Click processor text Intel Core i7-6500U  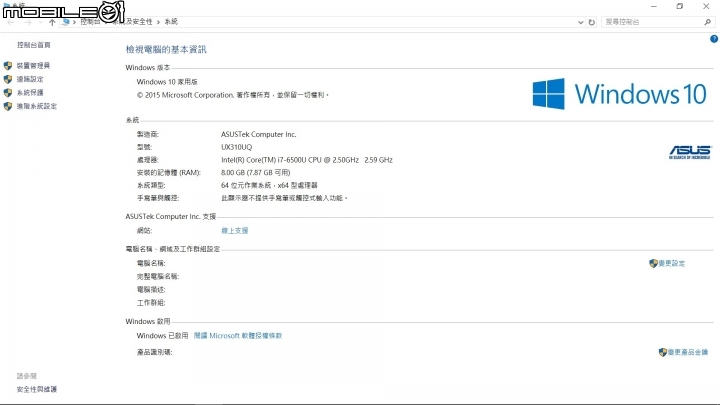pos(307,160)
